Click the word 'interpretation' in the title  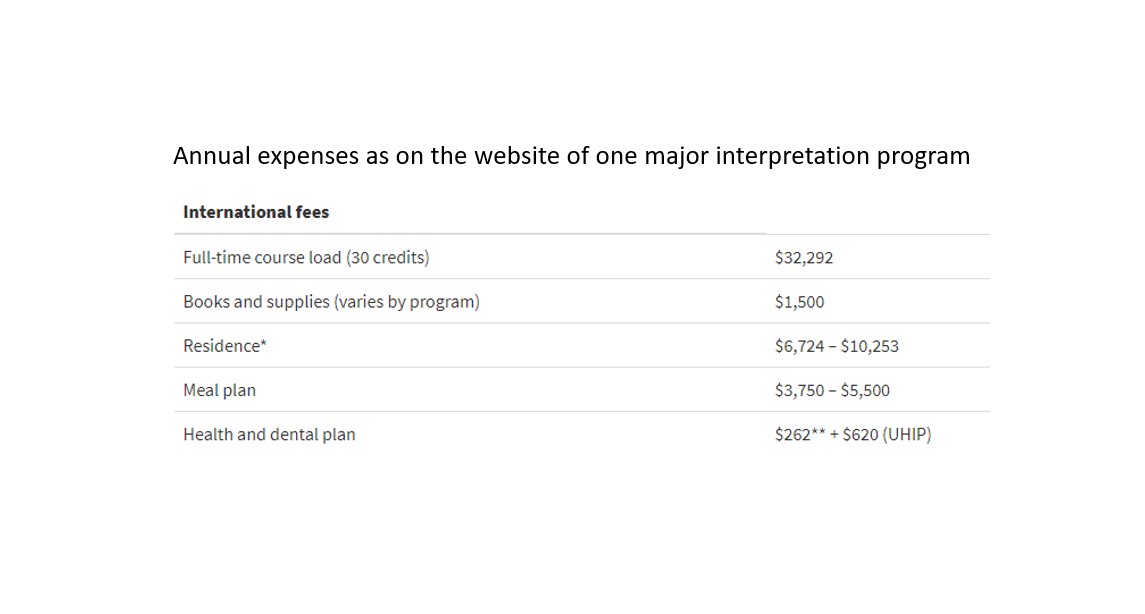(x=792, y=156)
